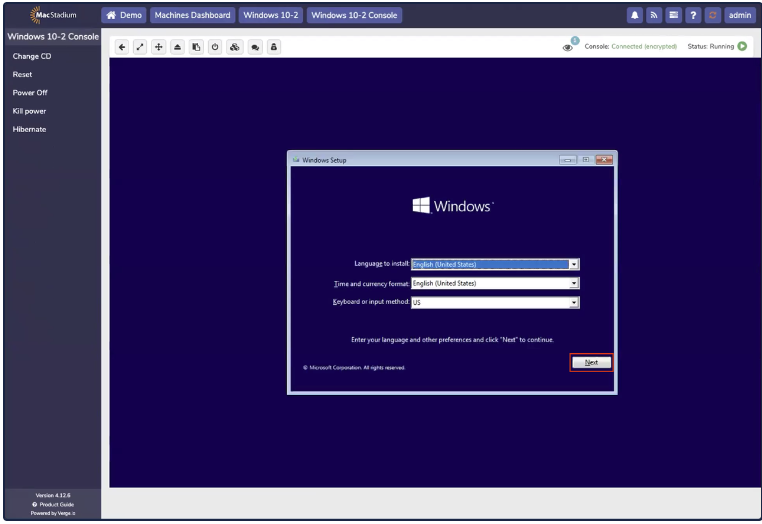Expand the Language to install dropdown

574,265
